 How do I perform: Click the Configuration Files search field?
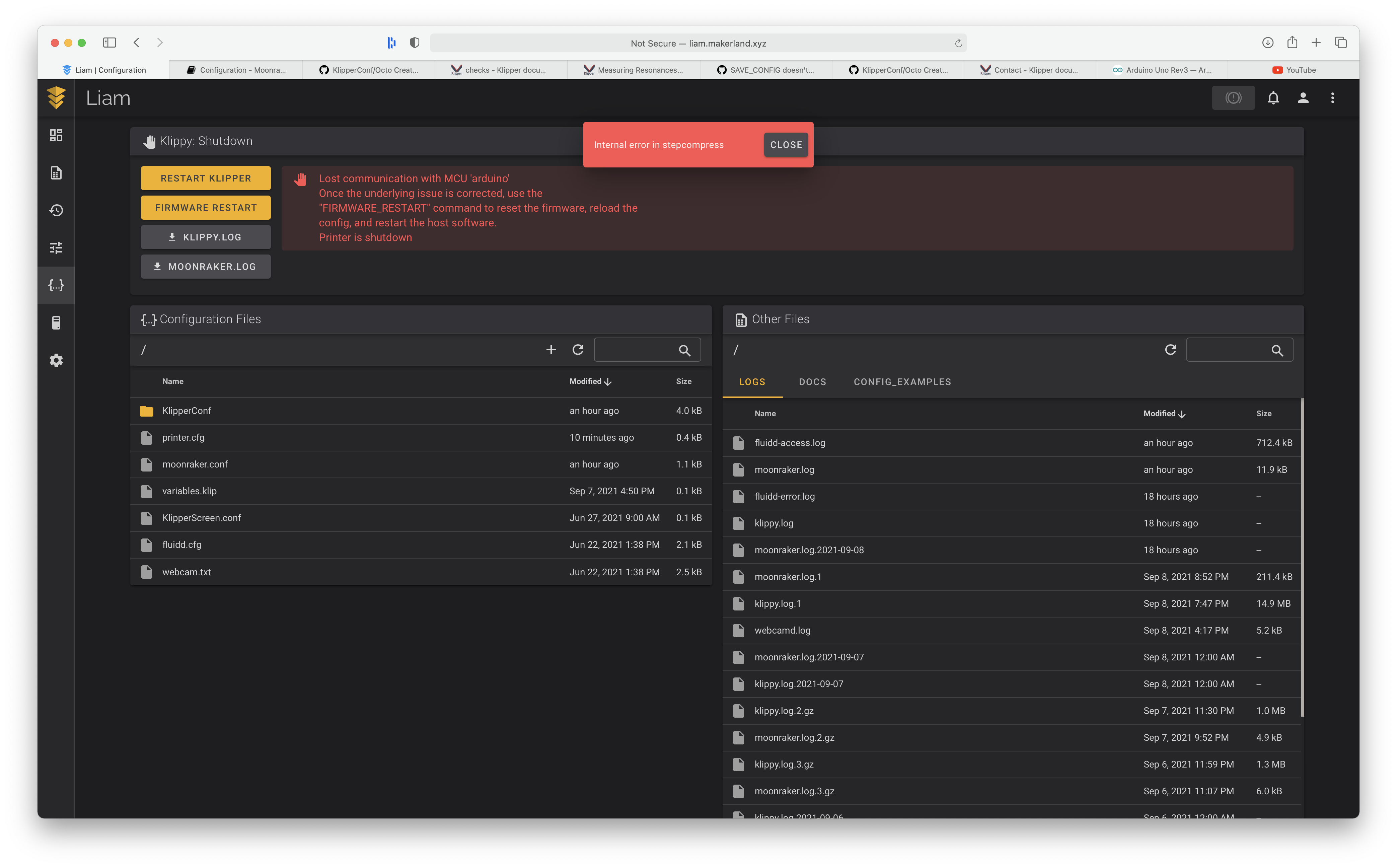click(647, 350)
